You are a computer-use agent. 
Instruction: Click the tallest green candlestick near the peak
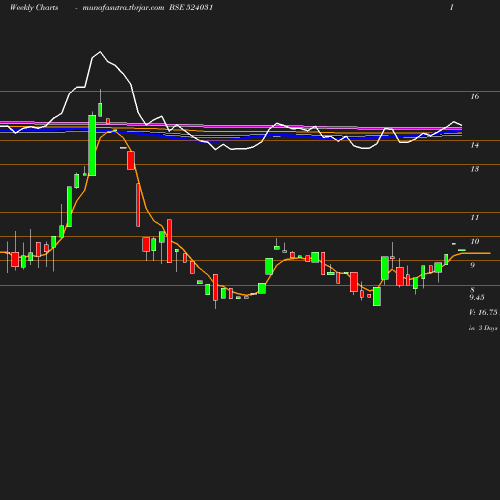[92, 145]
